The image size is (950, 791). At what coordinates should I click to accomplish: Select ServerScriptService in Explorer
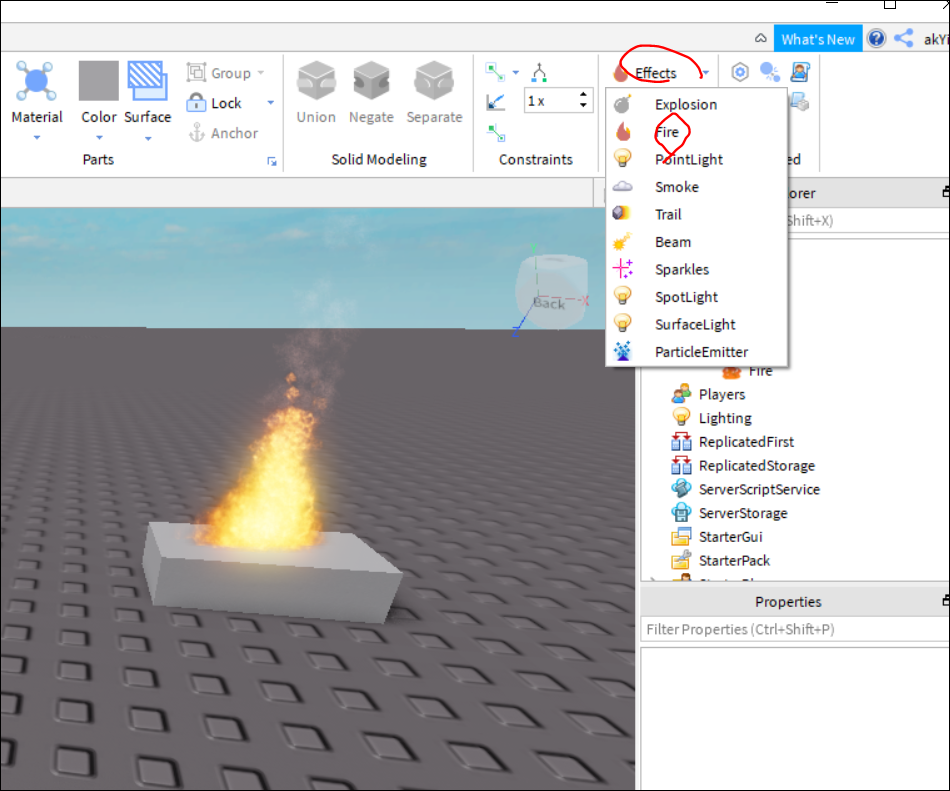[x=759, y=489]
